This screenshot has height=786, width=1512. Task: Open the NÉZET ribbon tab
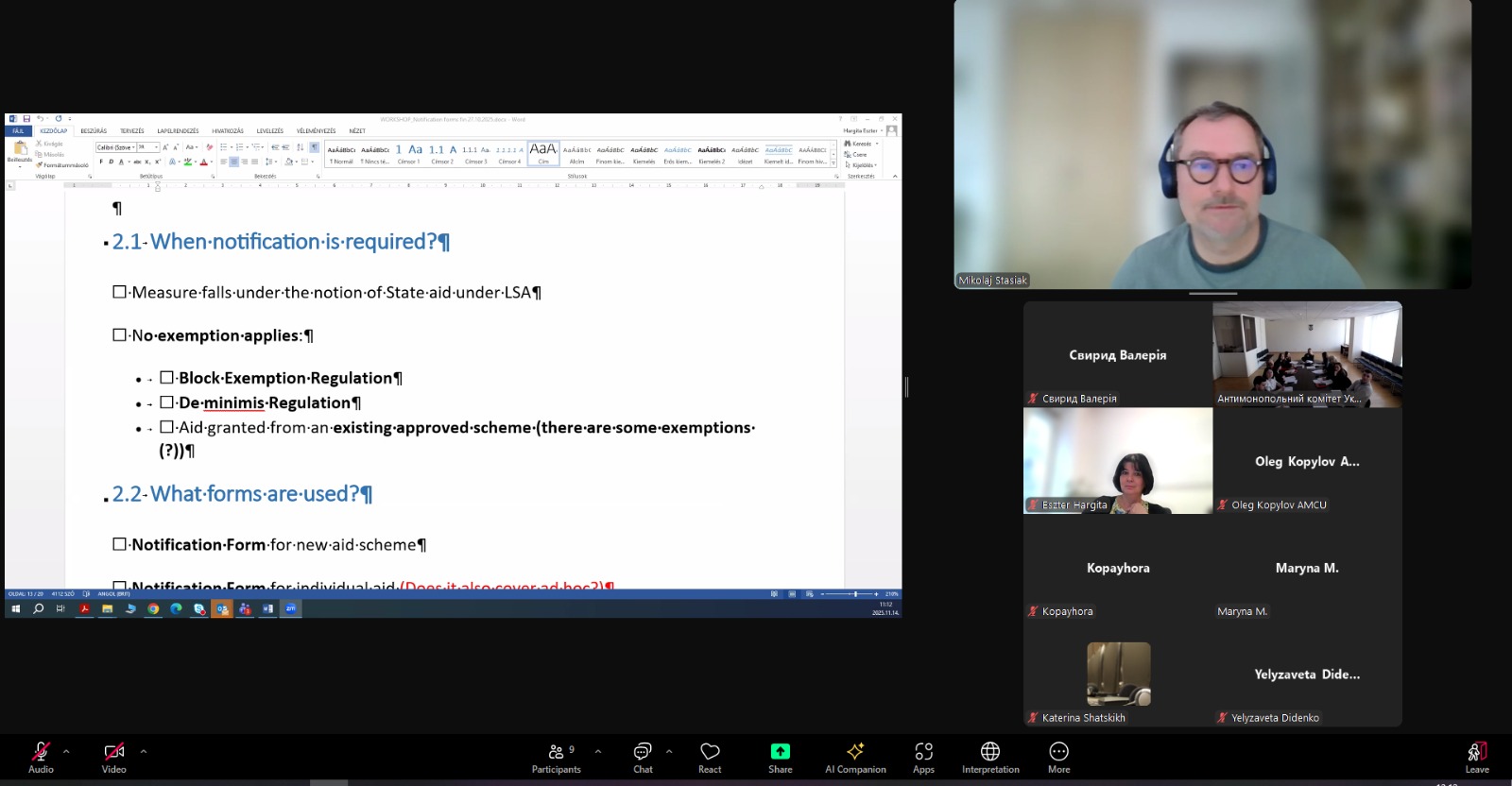(x=356, y=131)
